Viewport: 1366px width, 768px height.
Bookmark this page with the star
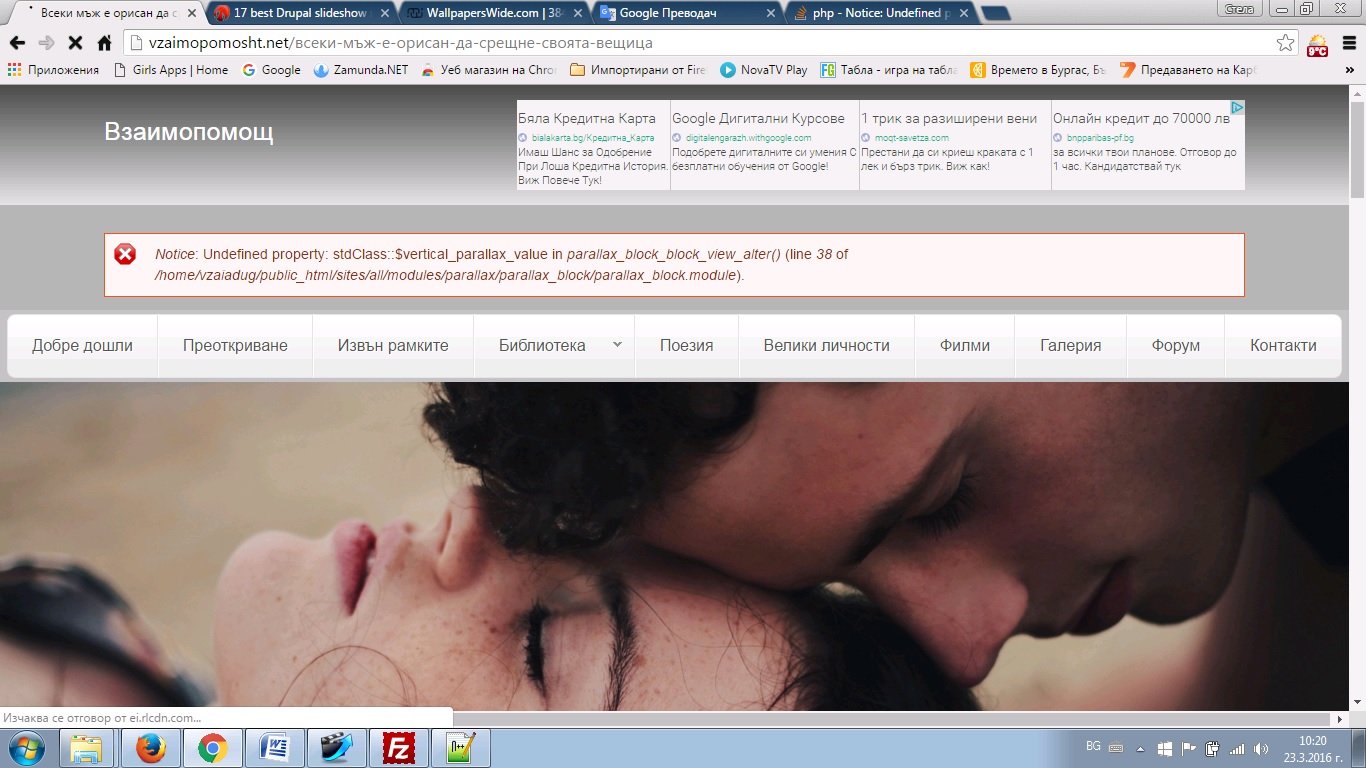pos(1286,43)
